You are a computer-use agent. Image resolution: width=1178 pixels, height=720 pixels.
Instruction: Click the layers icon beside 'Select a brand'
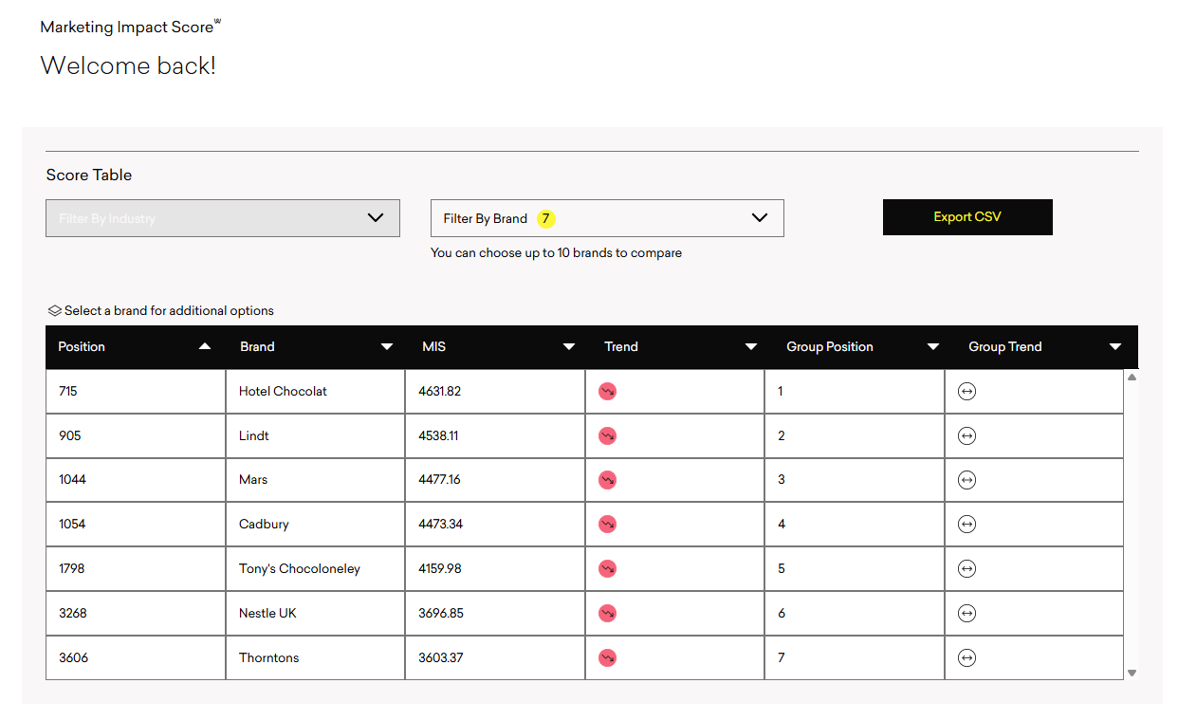coord(55,310)
